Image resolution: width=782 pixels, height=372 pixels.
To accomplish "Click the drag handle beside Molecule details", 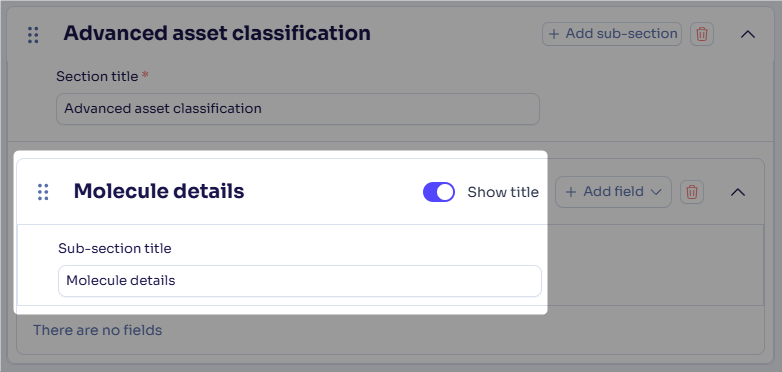I will tap(43, 192).
